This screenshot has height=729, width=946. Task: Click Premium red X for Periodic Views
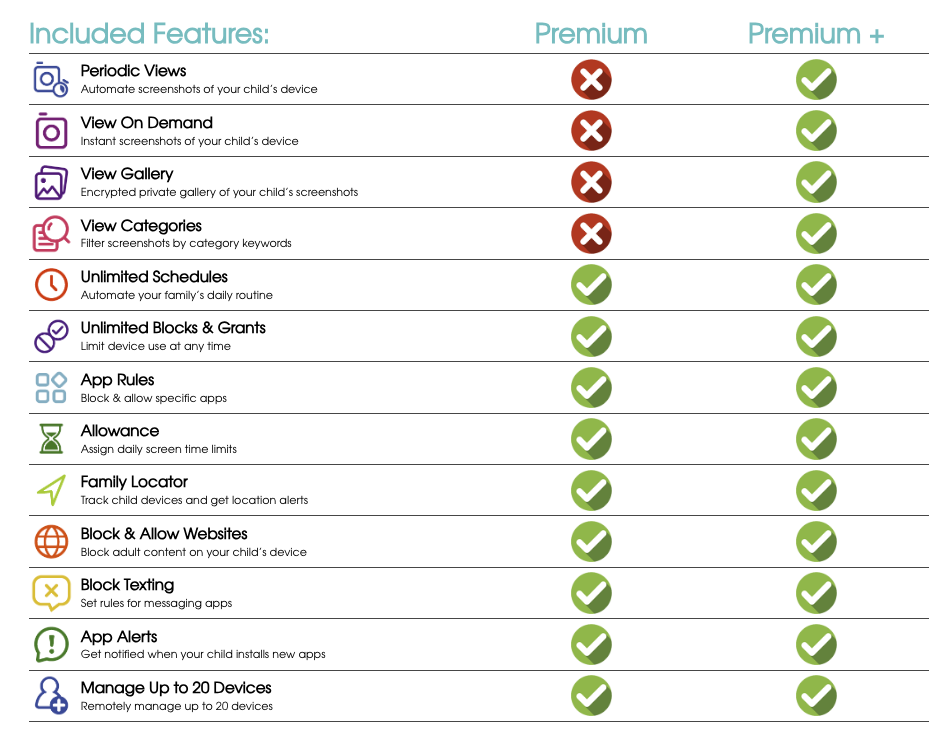[x=591, y=80]
